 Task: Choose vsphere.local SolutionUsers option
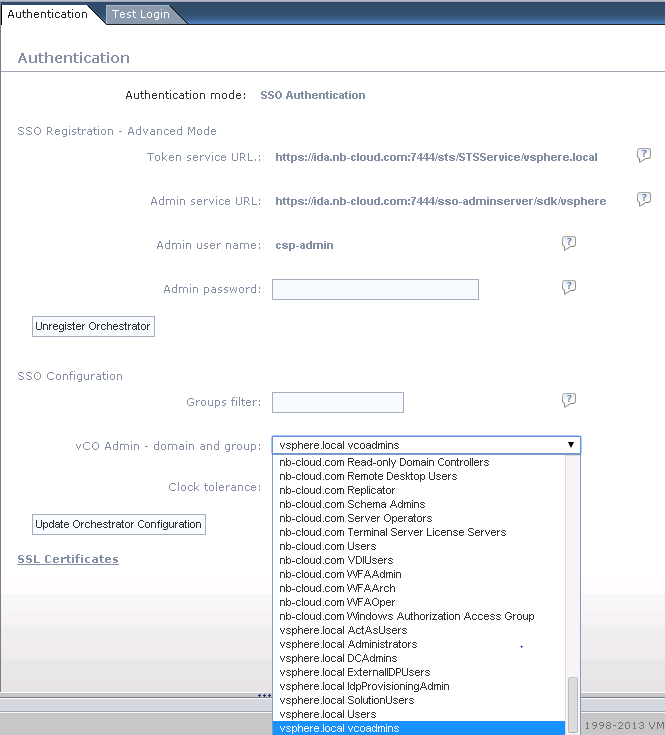pos(419,700)
